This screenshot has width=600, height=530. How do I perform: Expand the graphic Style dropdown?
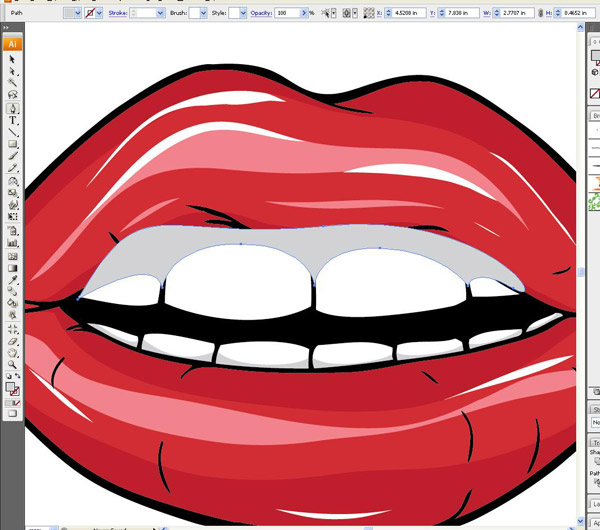[245, 14]
